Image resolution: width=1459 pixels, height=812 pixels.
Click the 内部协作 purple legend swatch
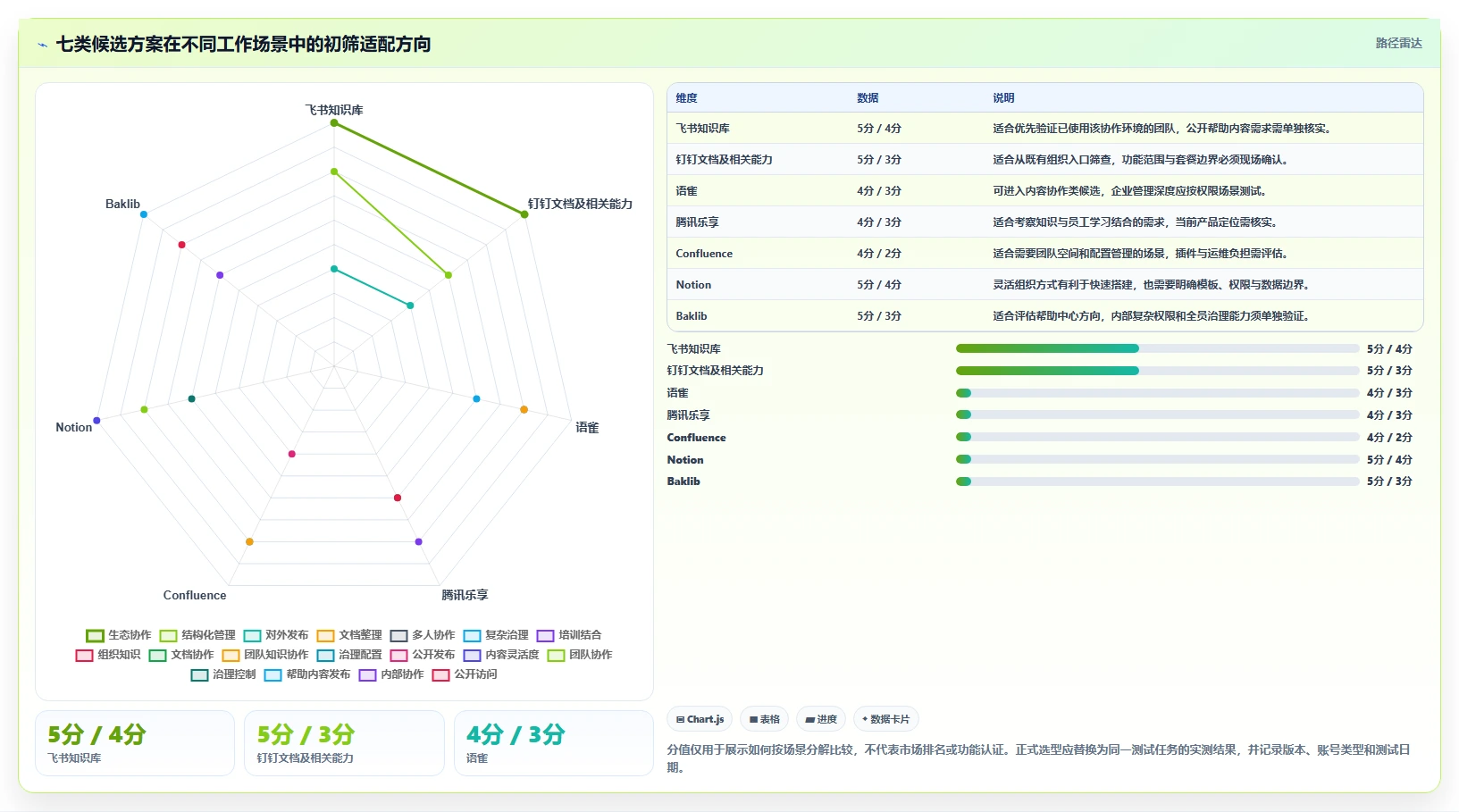367,674
